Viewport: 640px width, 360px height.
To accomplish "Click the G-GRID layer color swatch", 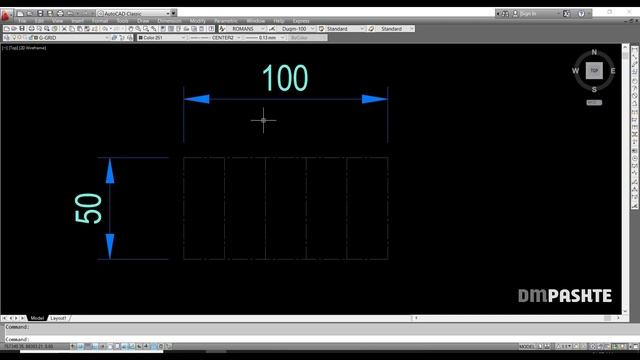I will 36,38.
